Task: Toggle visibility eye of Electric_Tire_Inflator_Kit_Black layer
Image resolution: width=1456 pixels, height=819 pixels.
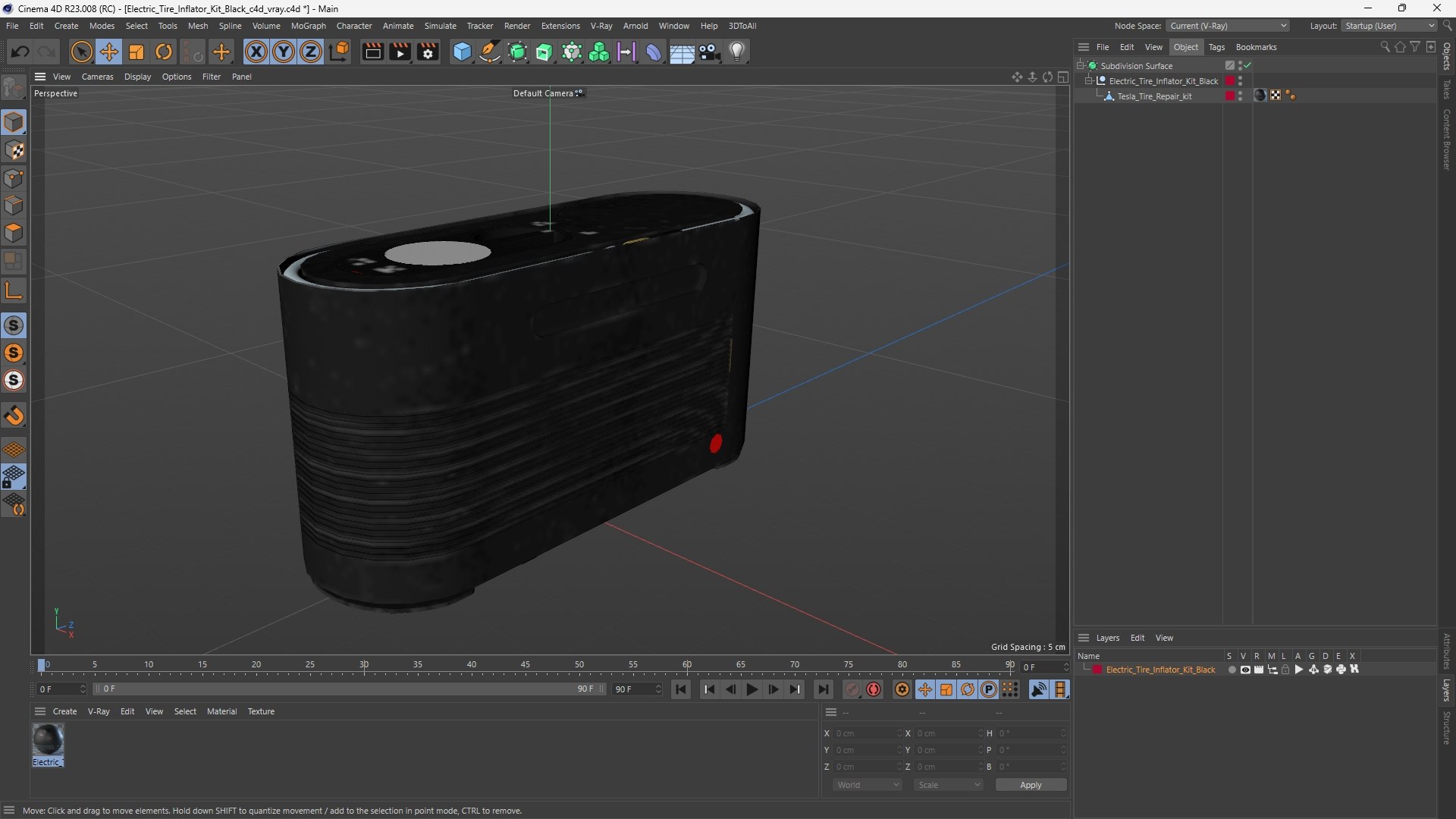Action: point(1245,670)
